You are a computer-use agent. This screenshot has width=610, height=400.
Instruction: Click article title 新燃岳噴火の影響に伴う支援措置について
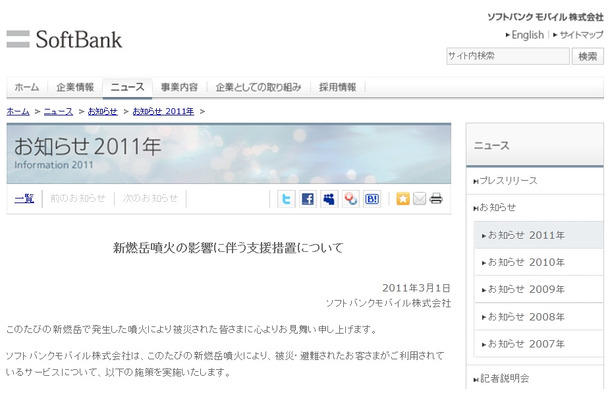coord(228,248)
